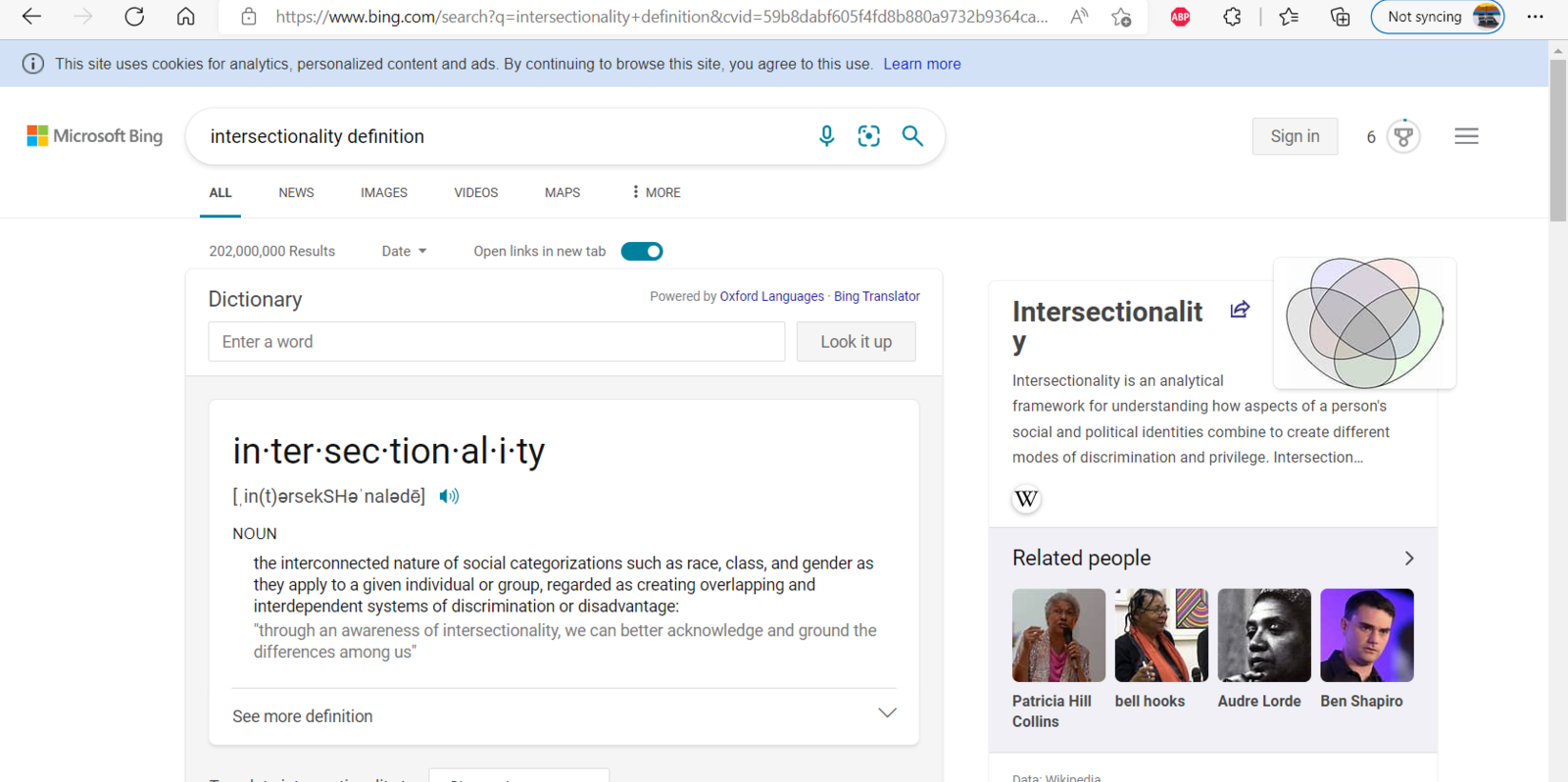Click the browser forward arrow

83,17
